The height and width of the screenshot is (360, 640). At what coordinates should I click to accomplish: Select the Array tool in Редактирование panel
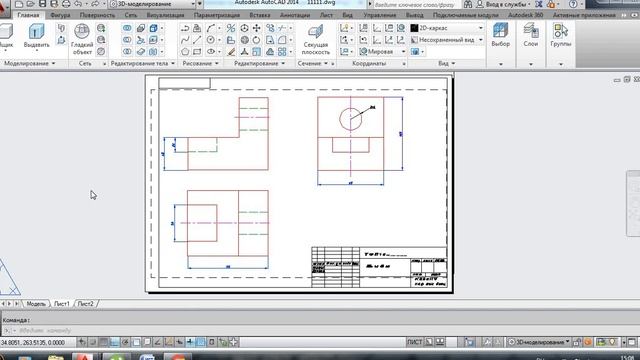tap(282, 52)
